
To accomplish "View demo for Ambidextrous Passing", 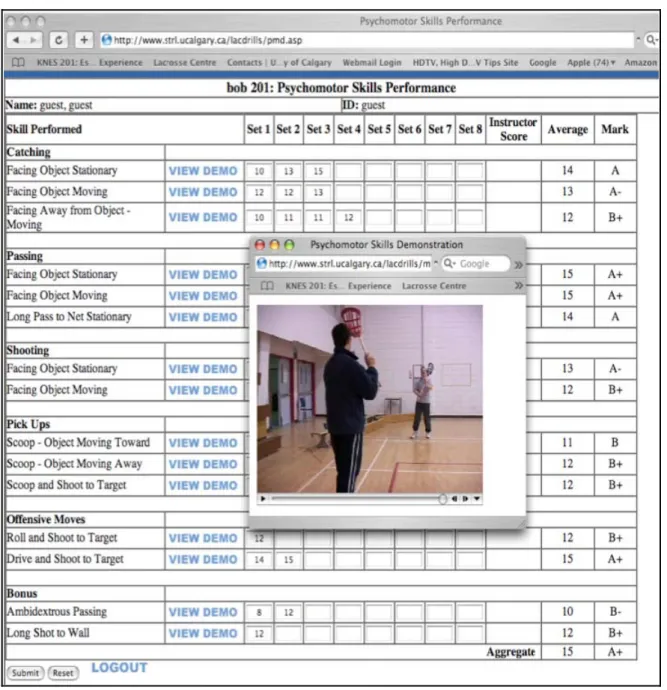I will click(x=203, y=612).
